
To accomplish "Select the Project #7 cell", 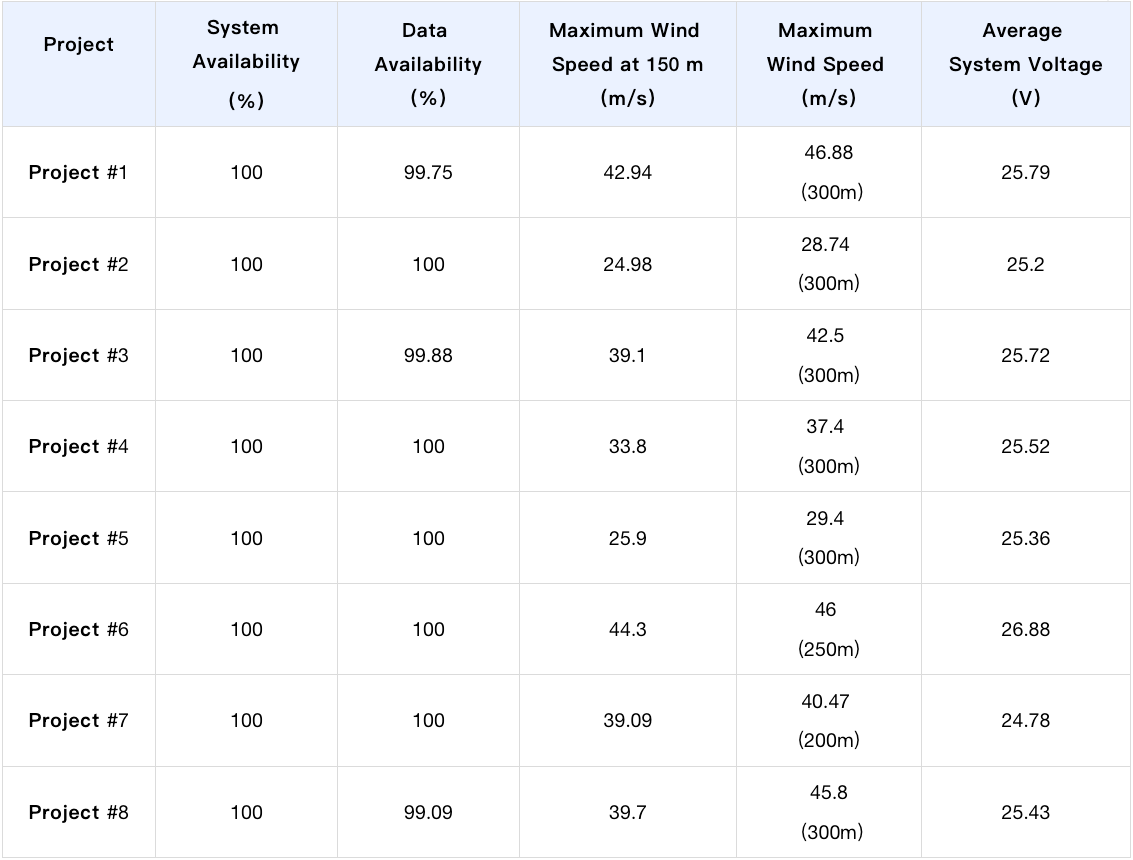I will click(x=78, y=721).
